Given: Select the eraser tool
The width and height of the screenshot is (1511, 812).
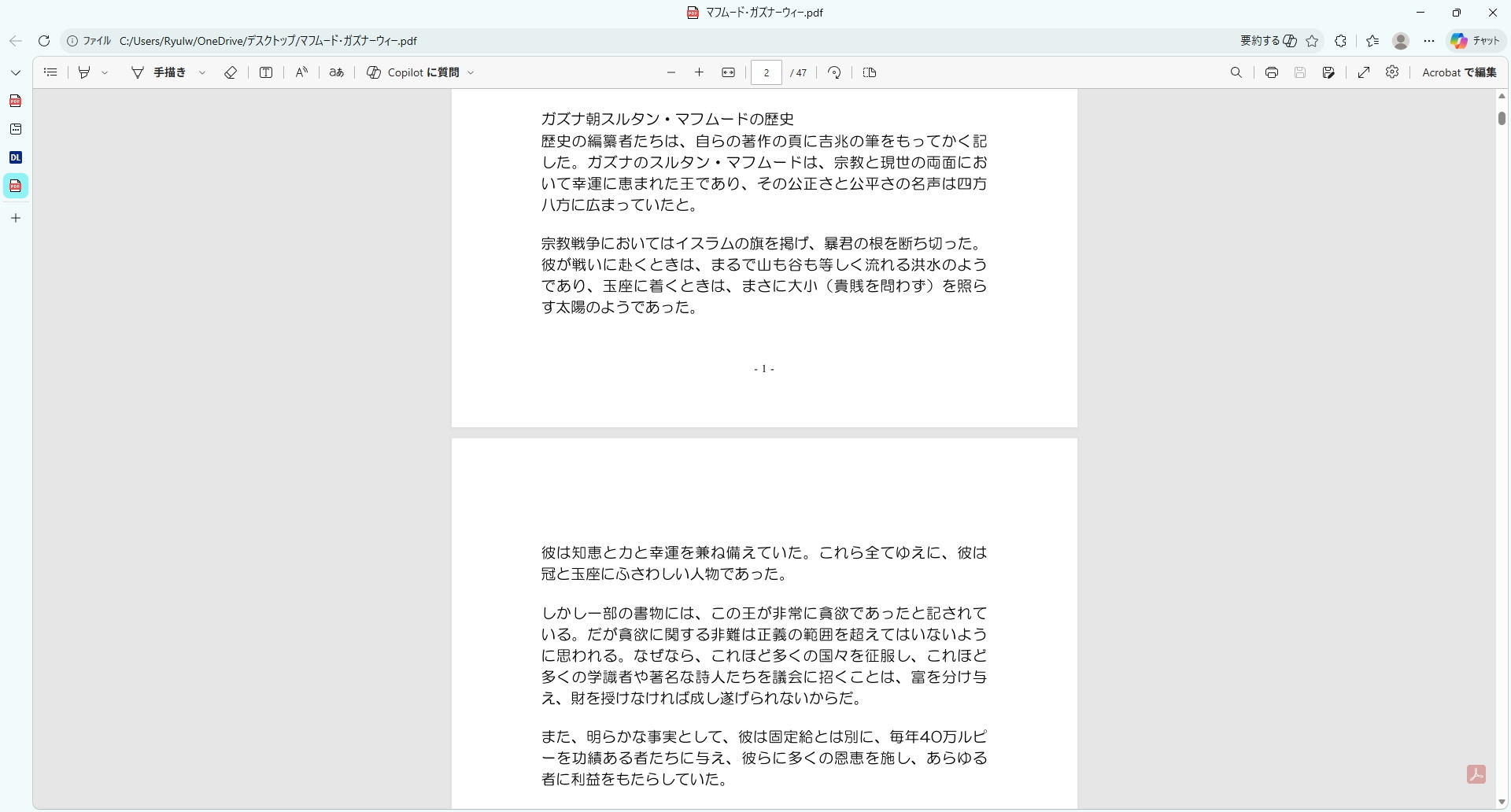Looking at the screenshot, I should [x=231, y=72].
